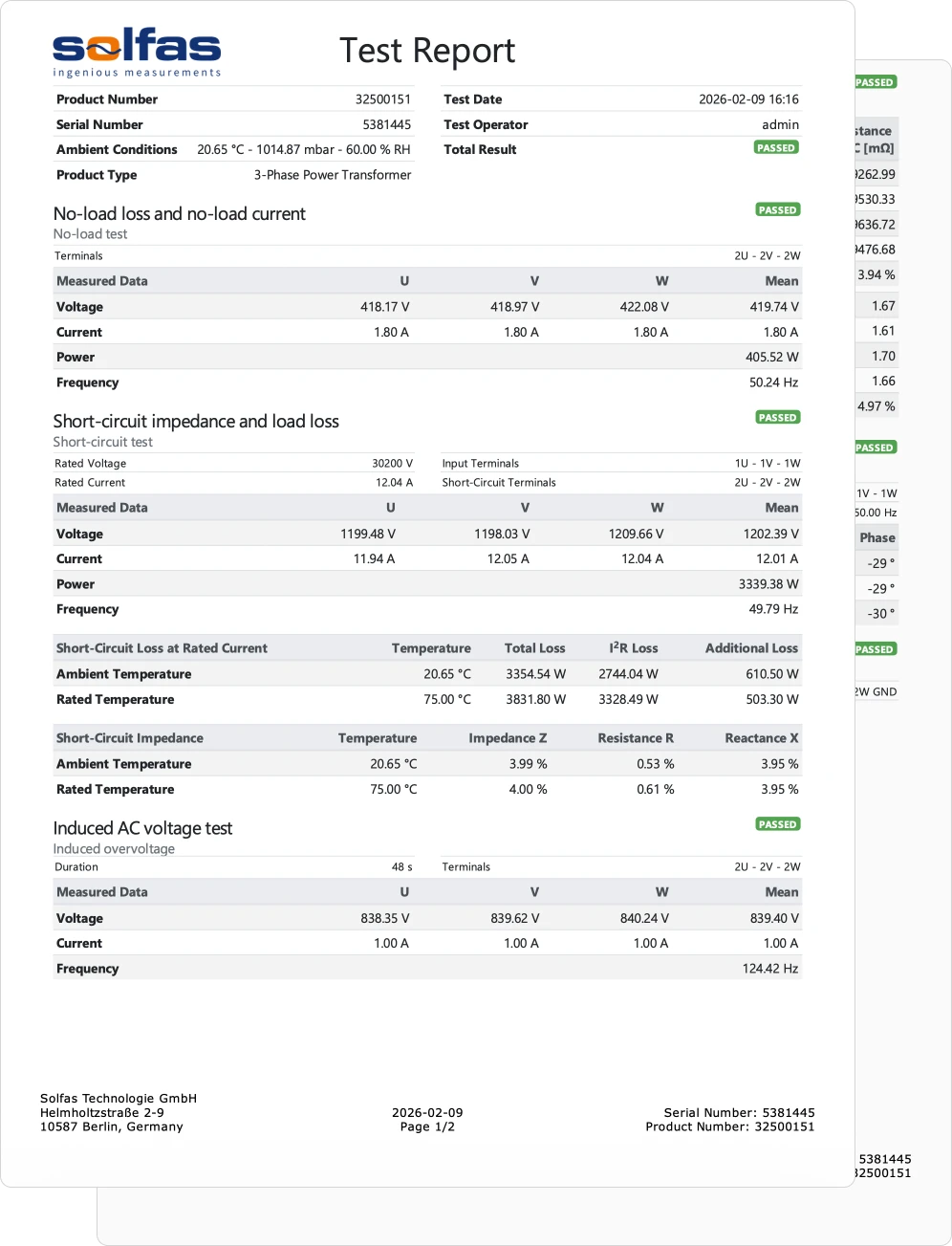Click the Test Date value 2026-02-09 16:16
This screenshot has width=952, height=1246.
748,99
